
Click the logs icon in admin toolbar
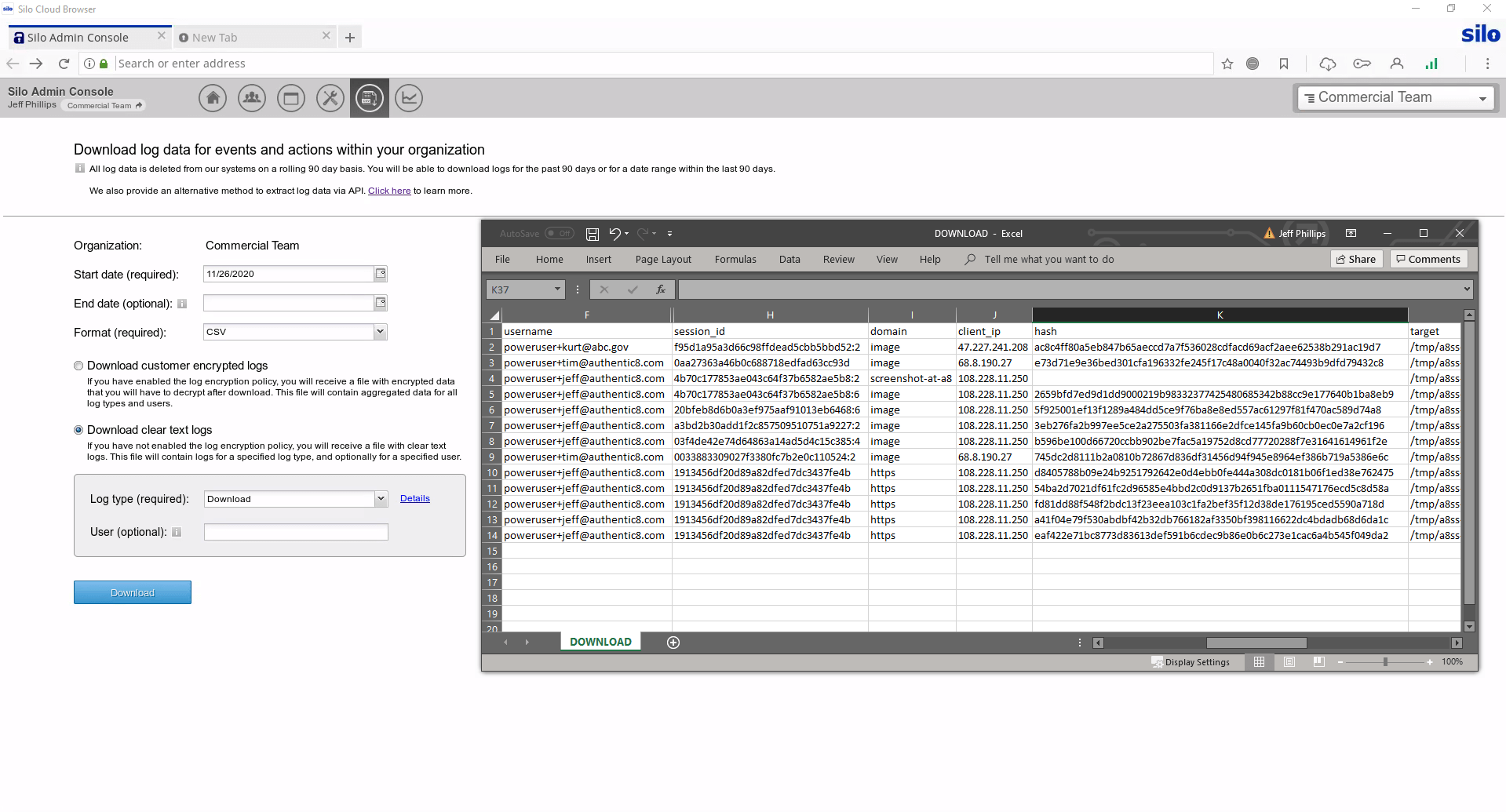coord(370,98)
